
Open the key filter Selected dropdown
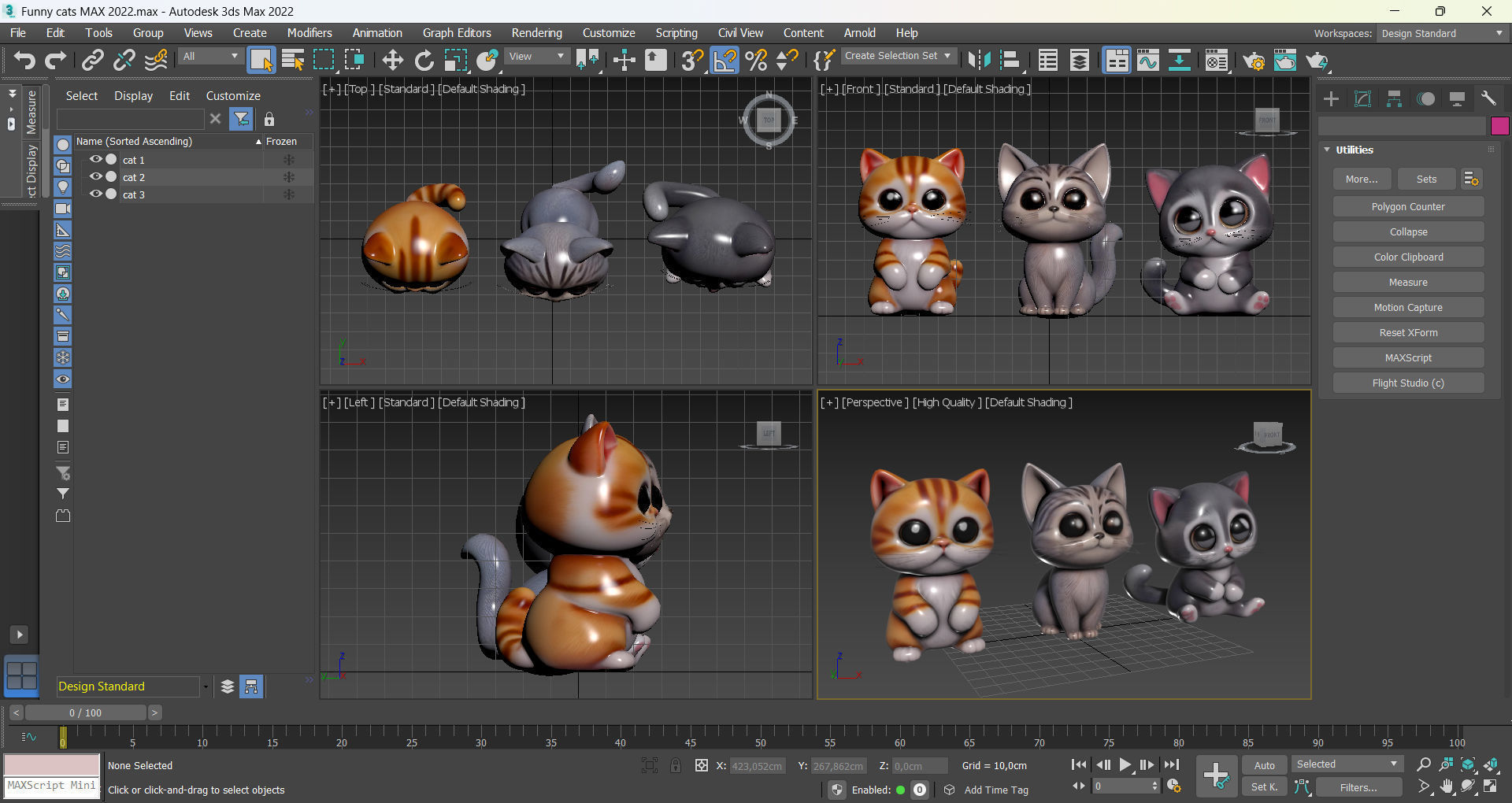pyautogui.click(x=1347, y=764)
